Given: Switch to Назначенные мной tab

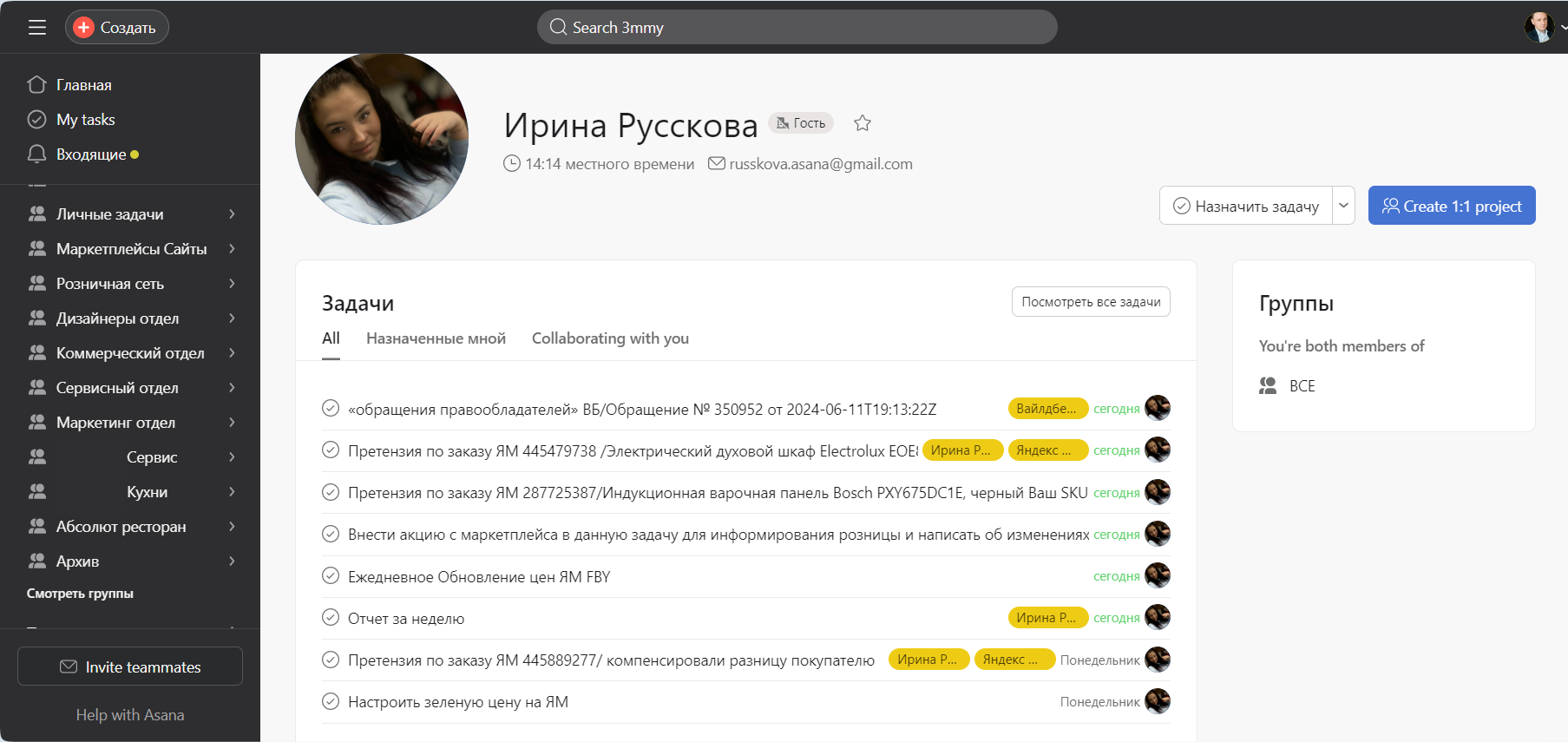Looking at the screenshot, I should pyautogui.click(x=436, y=338).
